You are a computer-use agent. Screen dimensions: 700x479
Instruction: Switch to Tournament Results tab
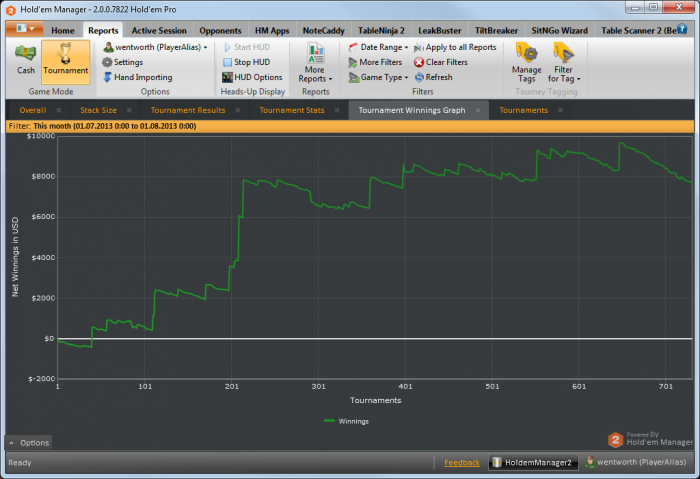[x=188, y=110]
